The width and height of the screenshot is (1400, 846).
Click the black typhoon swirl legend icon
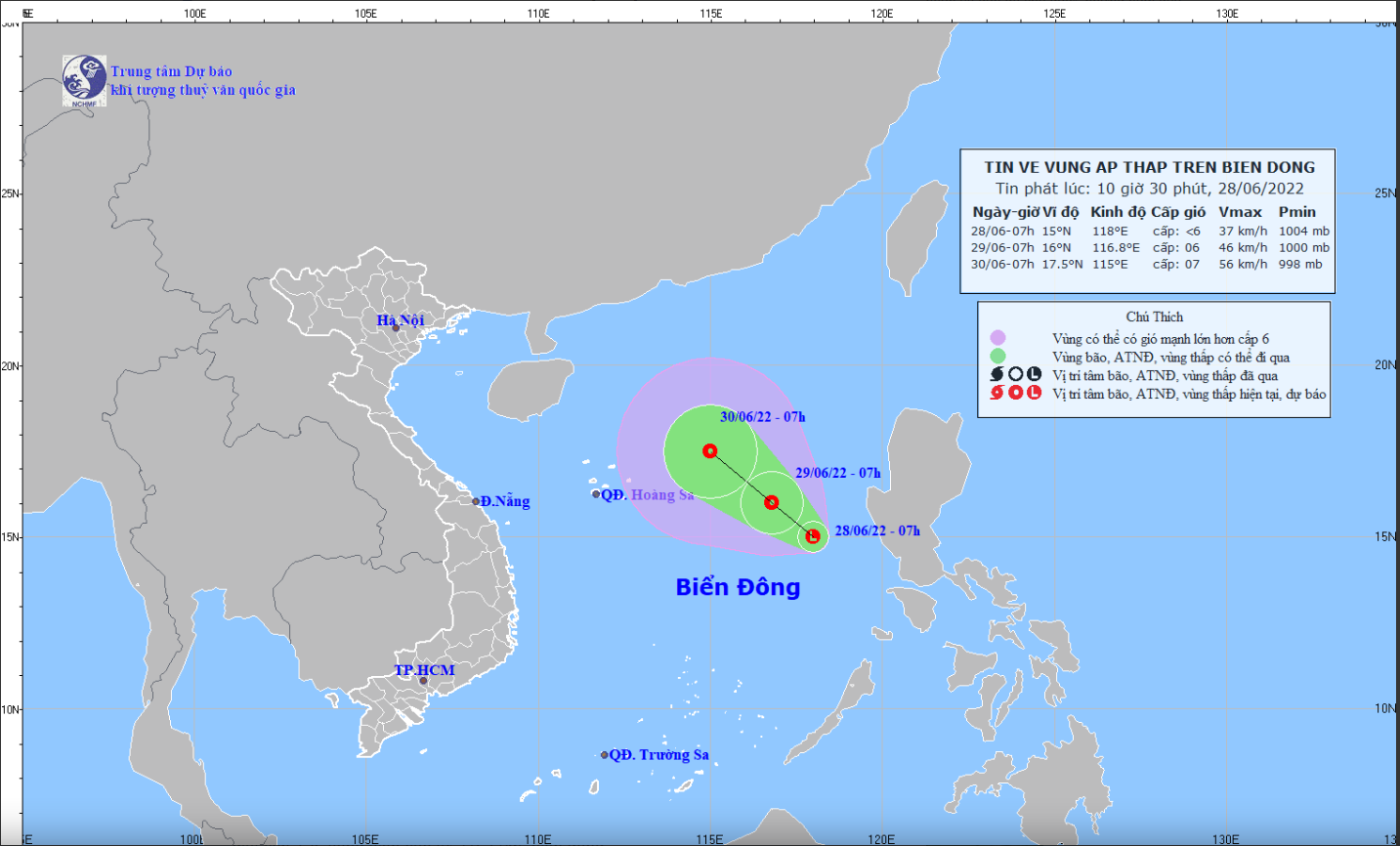click(x=997, y=374)
